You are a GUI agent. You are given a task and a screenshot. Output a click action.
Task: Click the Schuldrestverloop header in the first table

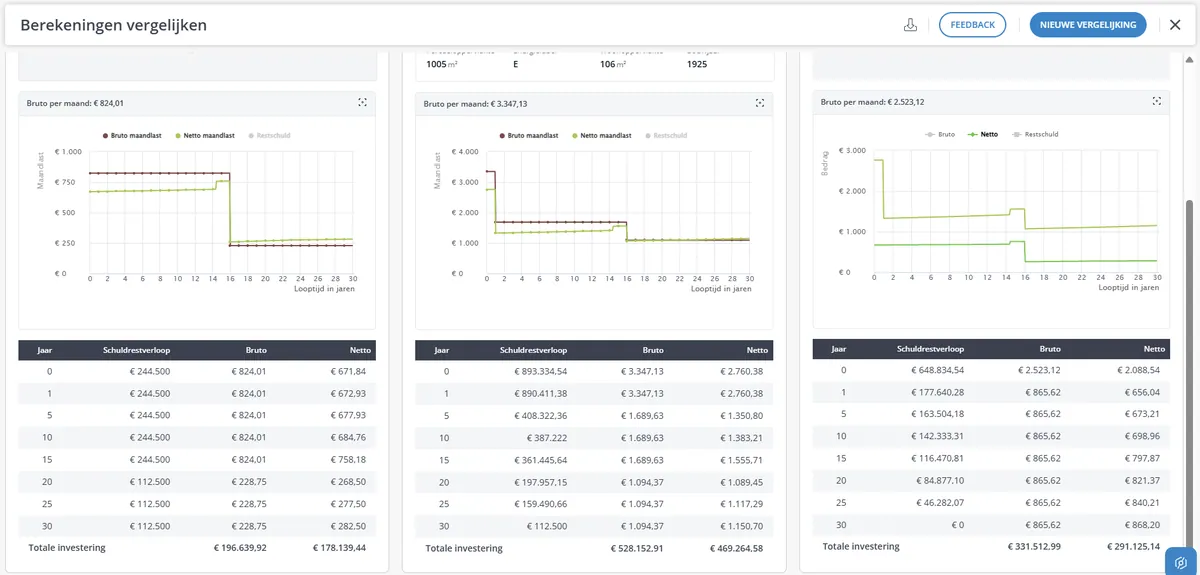coord(136,350)
